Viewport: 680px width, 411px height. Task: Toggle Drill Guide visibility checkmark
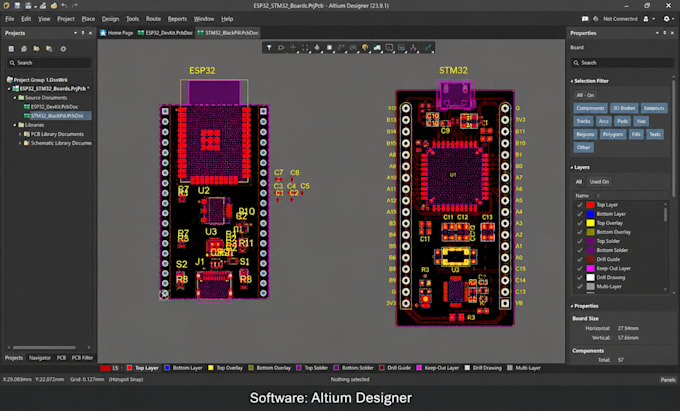580,259
